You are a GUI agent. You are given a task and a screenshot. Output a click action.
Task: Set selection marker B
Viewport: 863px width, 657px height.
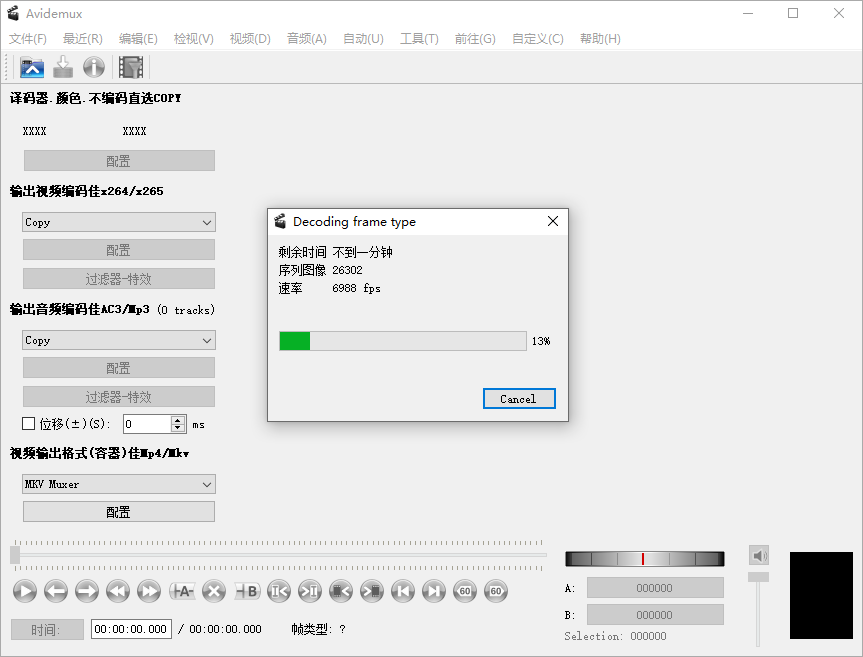(x=246, y=591)
